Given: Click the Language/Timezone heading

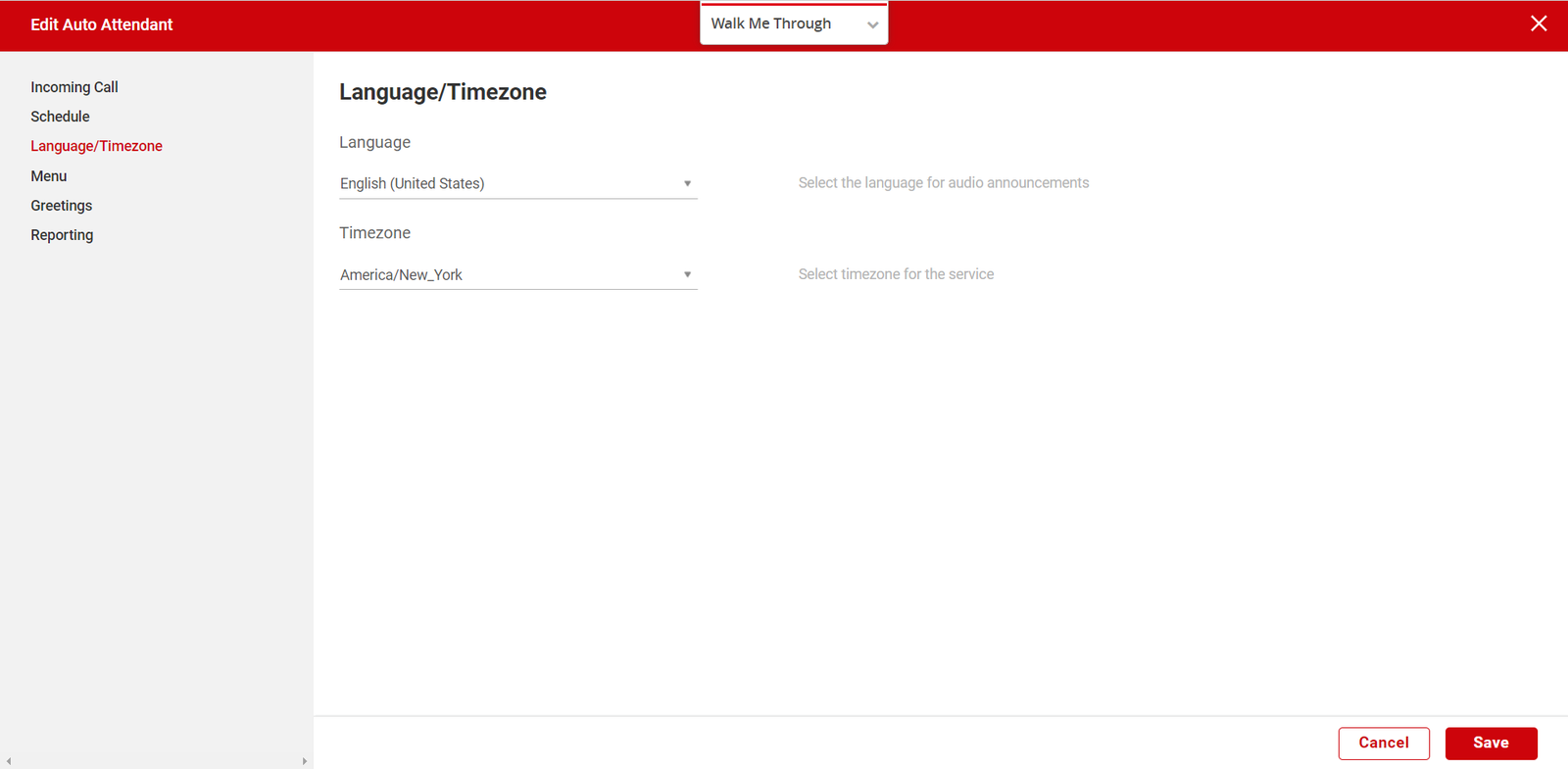Looking at the screenshot, I should click(x=443, y=92).
